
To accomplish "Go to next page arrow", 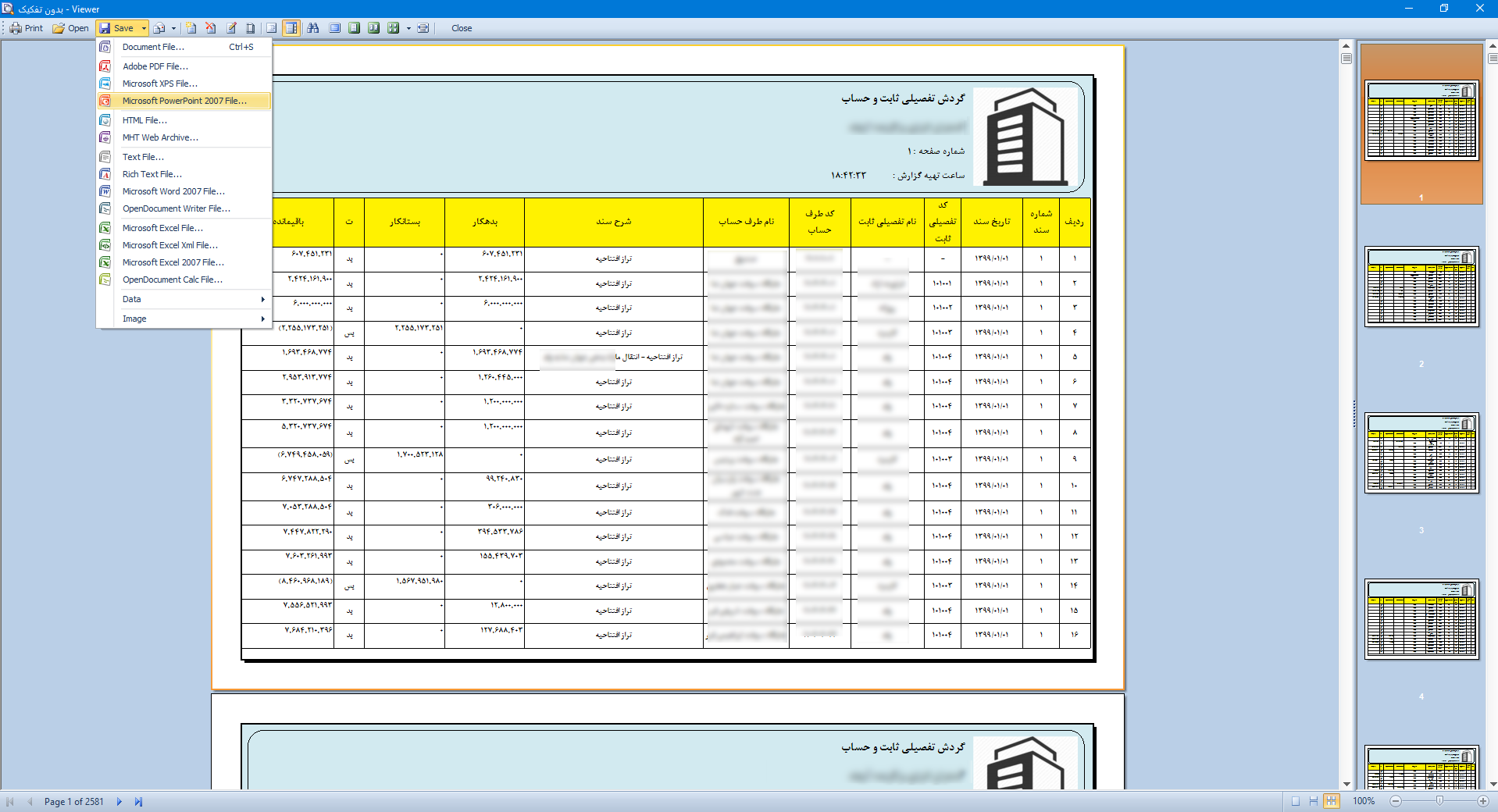I will coord(119,802).
